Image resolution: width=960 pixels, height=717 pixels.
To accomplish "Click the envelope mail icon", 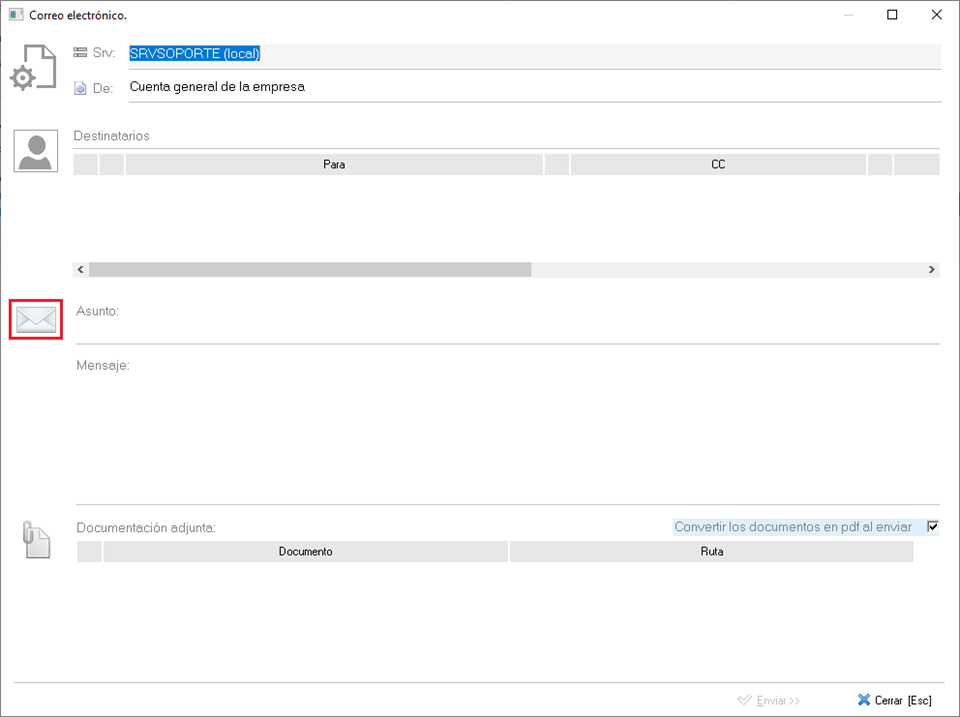I will click(36, 320).
